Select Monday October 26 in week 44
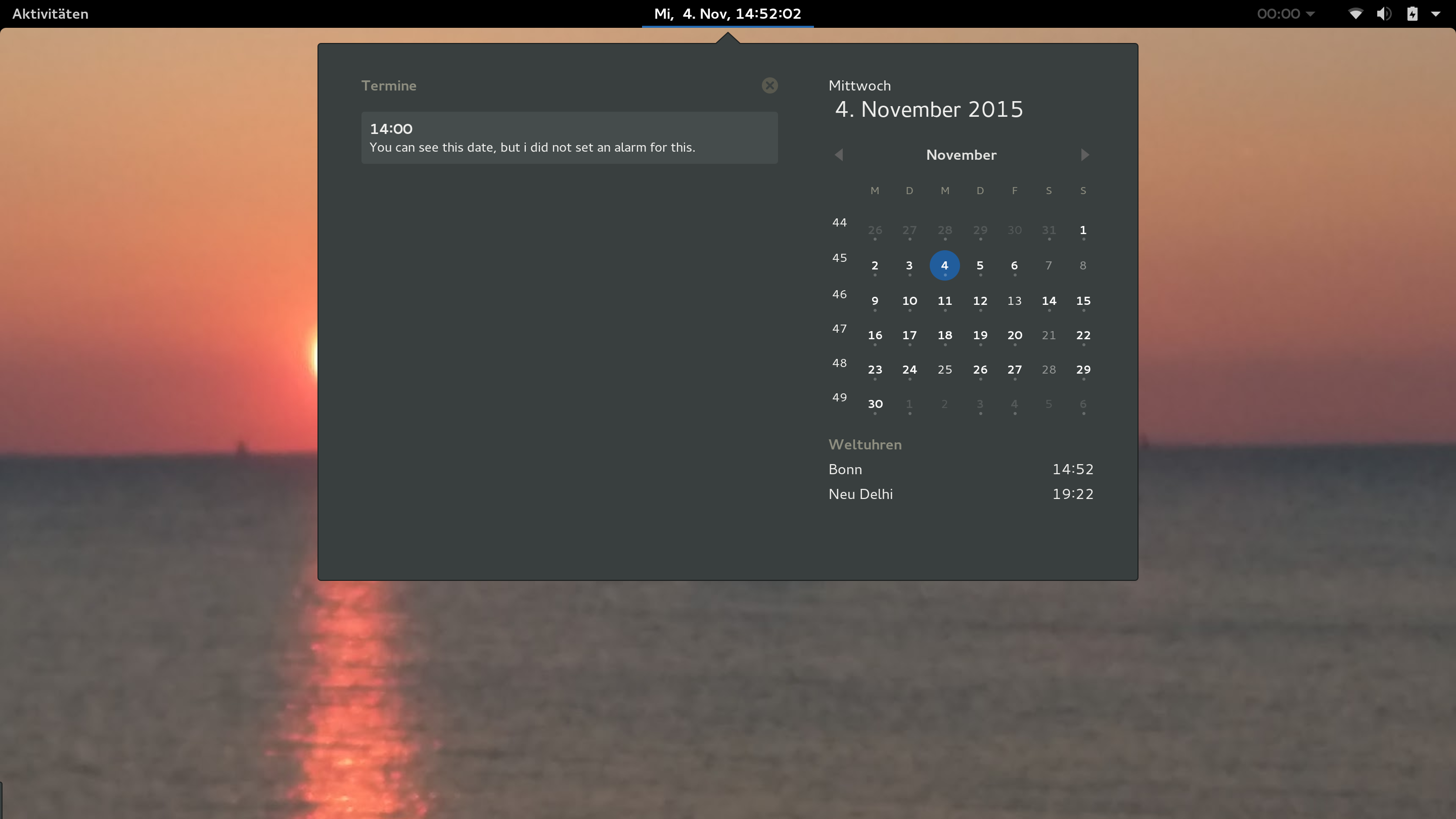Image resolution: width=1456 pixels, height=819 pixels. (875, 230)
